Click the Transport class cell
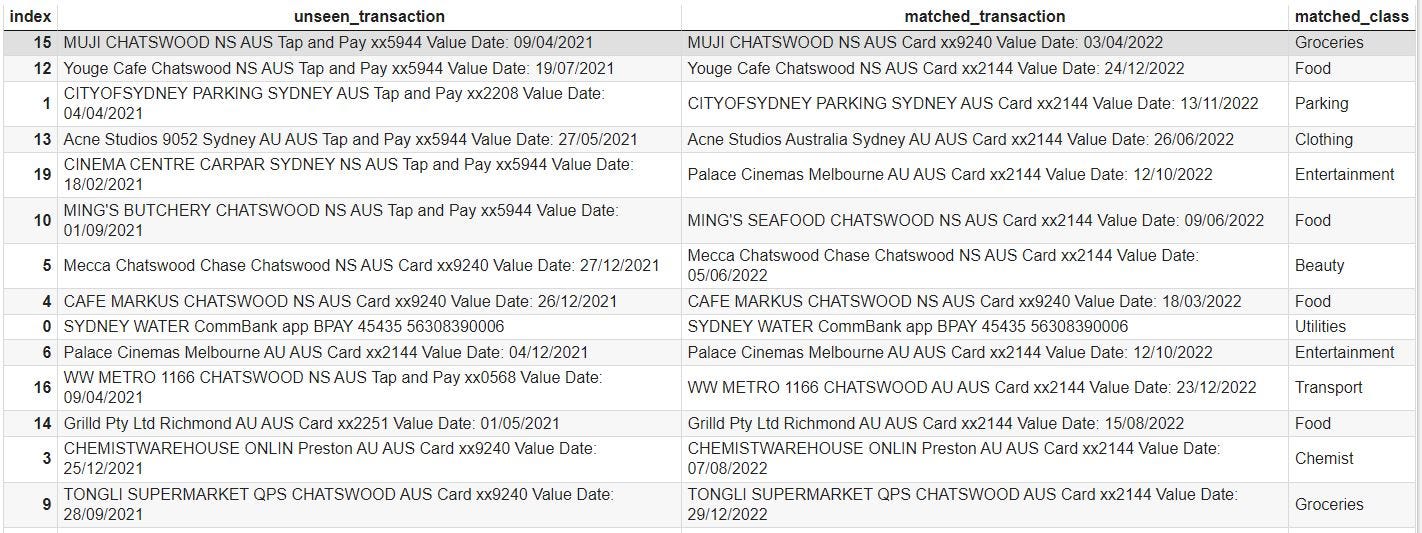The height and width of the screenshot is (533, 1422). [1328, 388]
